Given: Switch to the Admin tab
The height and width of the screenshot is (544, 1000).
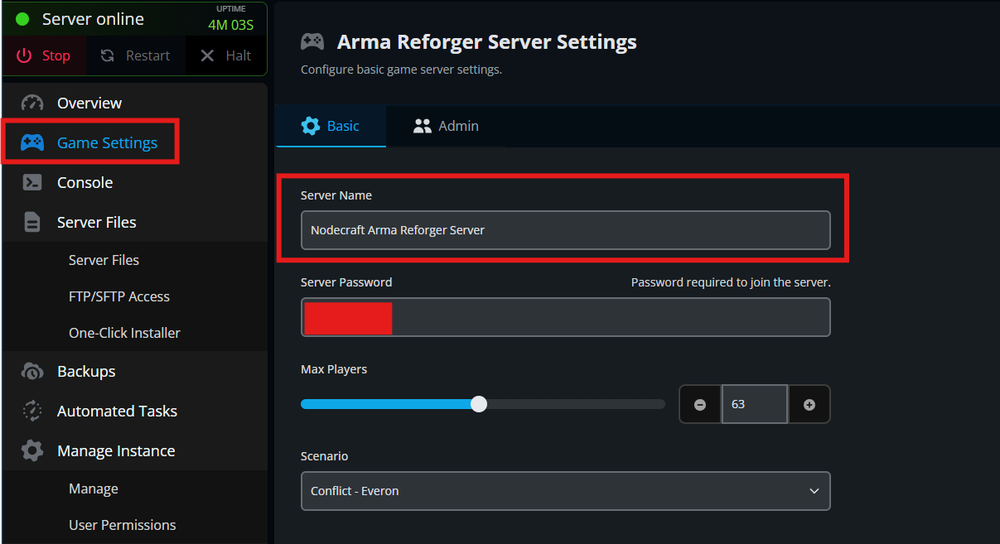Looking at the screenshot, I should tap(446, 126).
